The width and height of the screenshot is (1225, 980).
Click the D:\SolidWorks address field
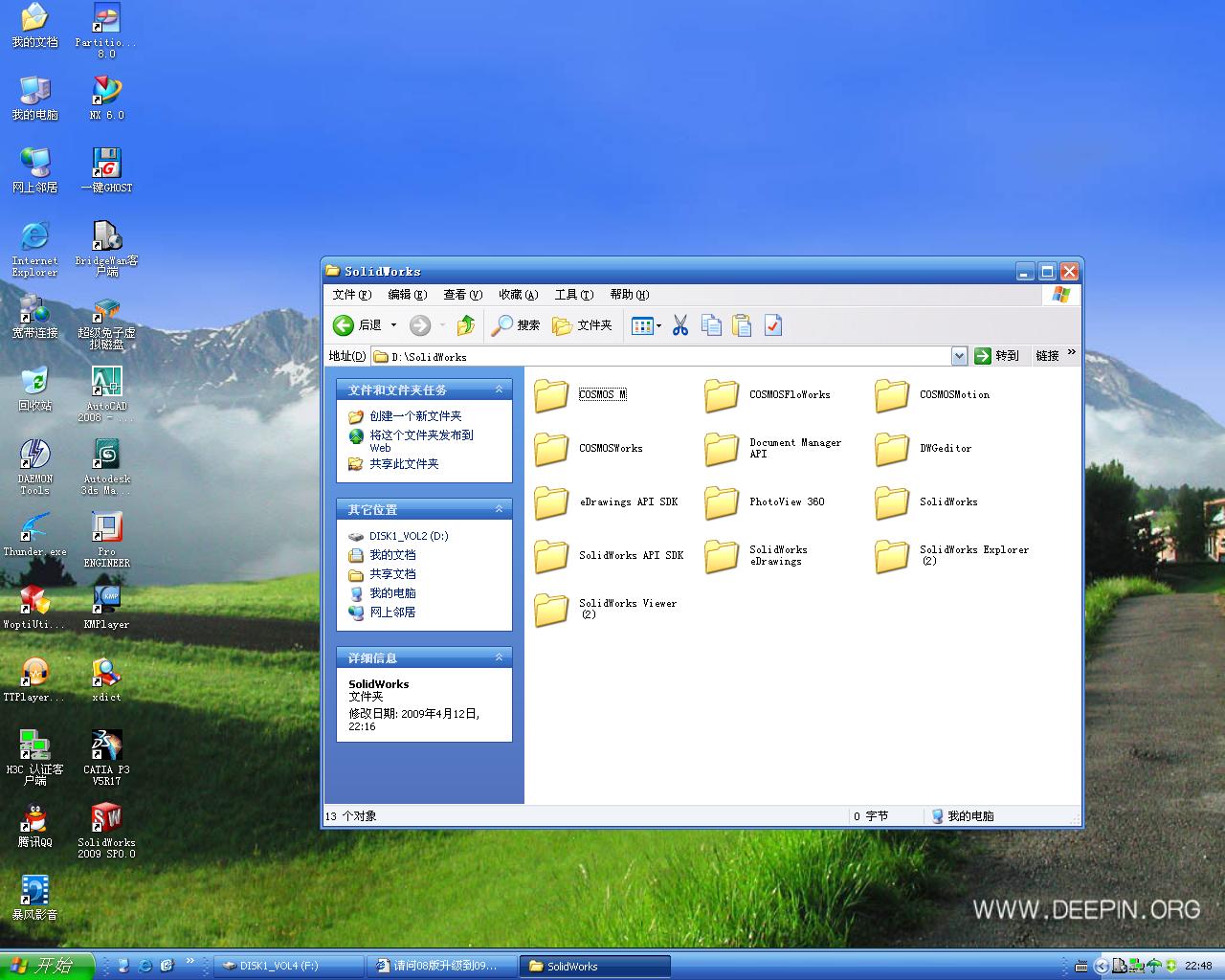tap(659, 356)
